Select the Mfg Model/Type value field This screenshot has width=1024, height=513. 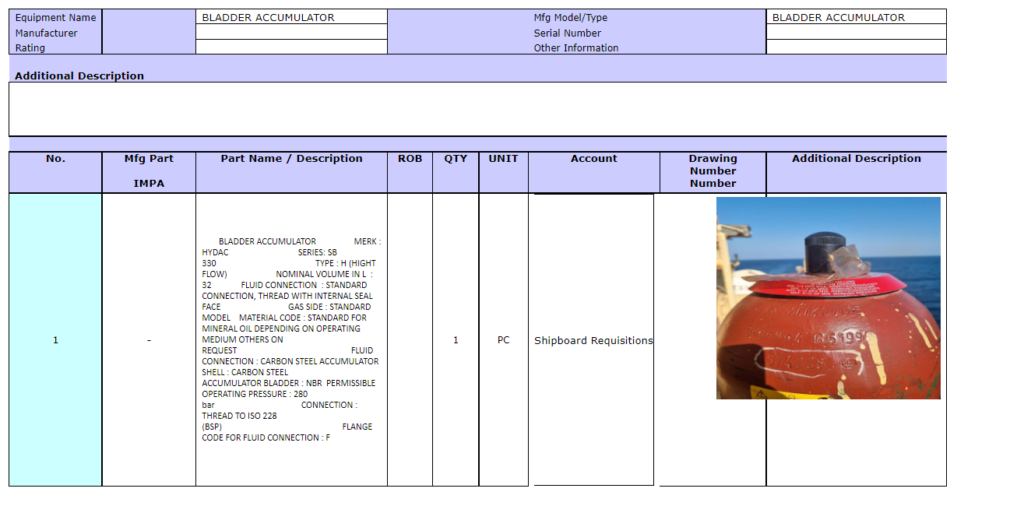tap(855, 17)
